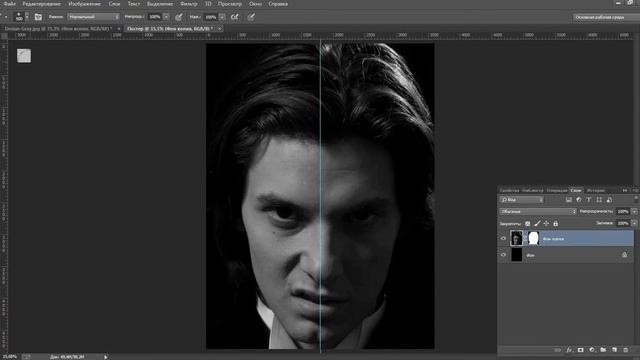Hide the Фон layer
This screenshot has height=360, width=640.
[503, 255]
